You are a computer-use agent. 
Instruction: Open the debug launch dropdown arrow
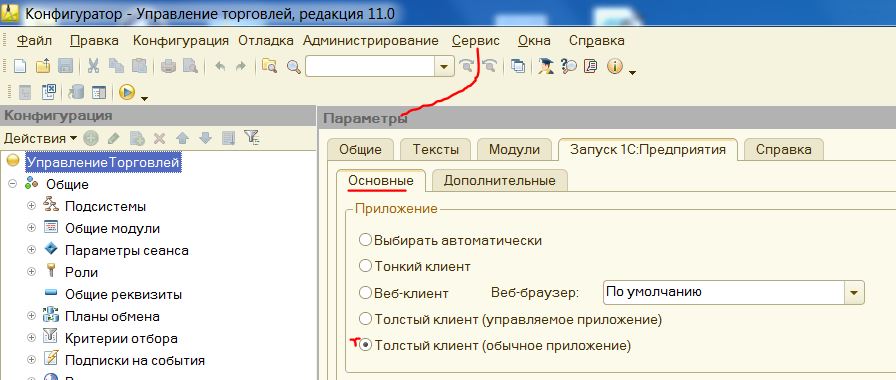coord(144,98)
